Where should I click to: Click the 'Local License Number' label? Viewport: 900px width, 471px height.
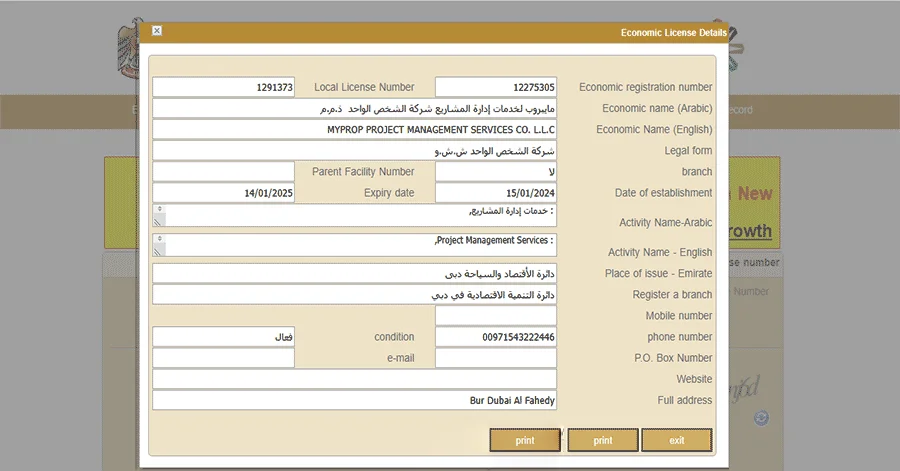click(364, 87)
